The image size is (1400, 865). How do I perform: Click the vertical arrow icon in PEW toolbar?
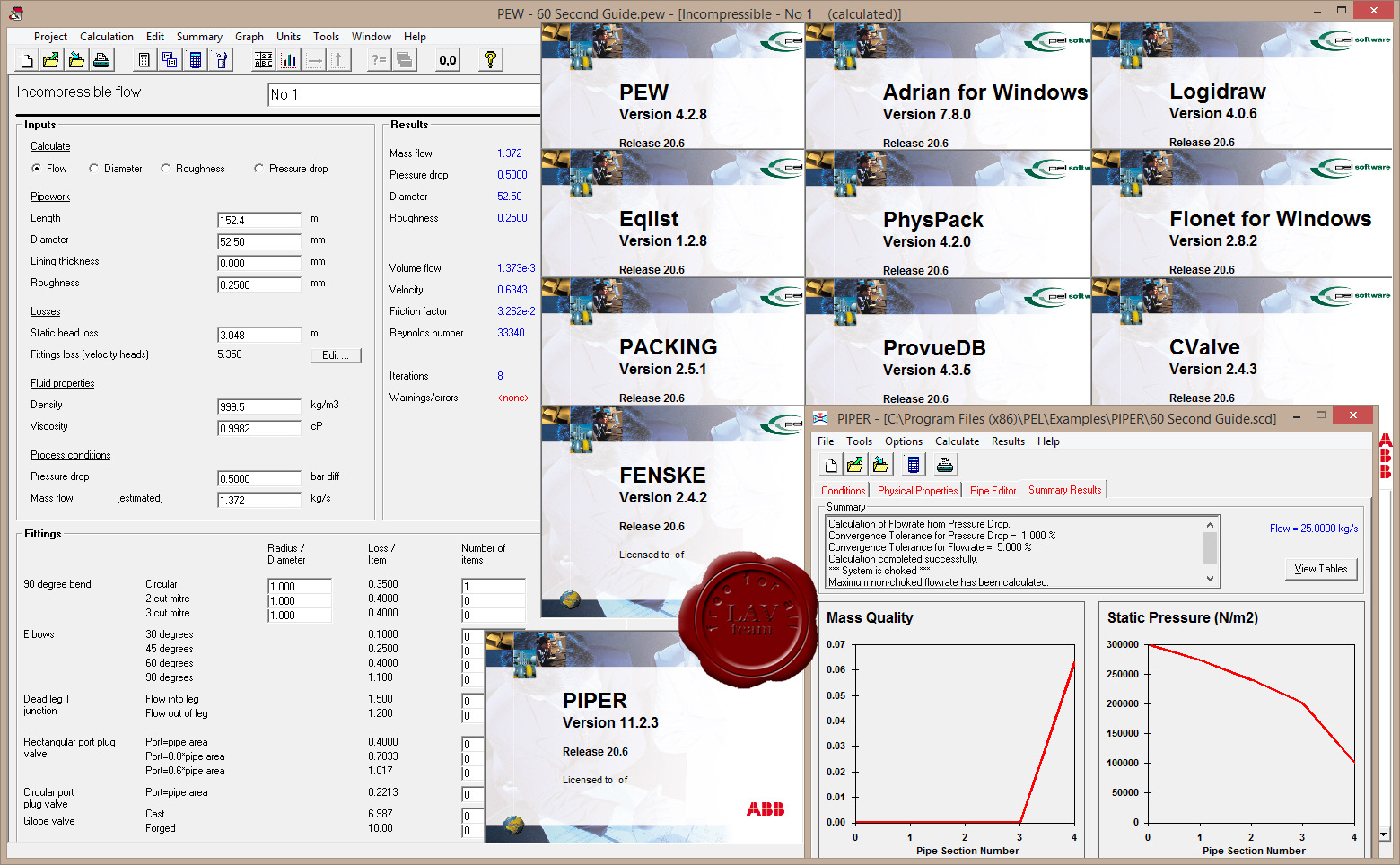338,60
